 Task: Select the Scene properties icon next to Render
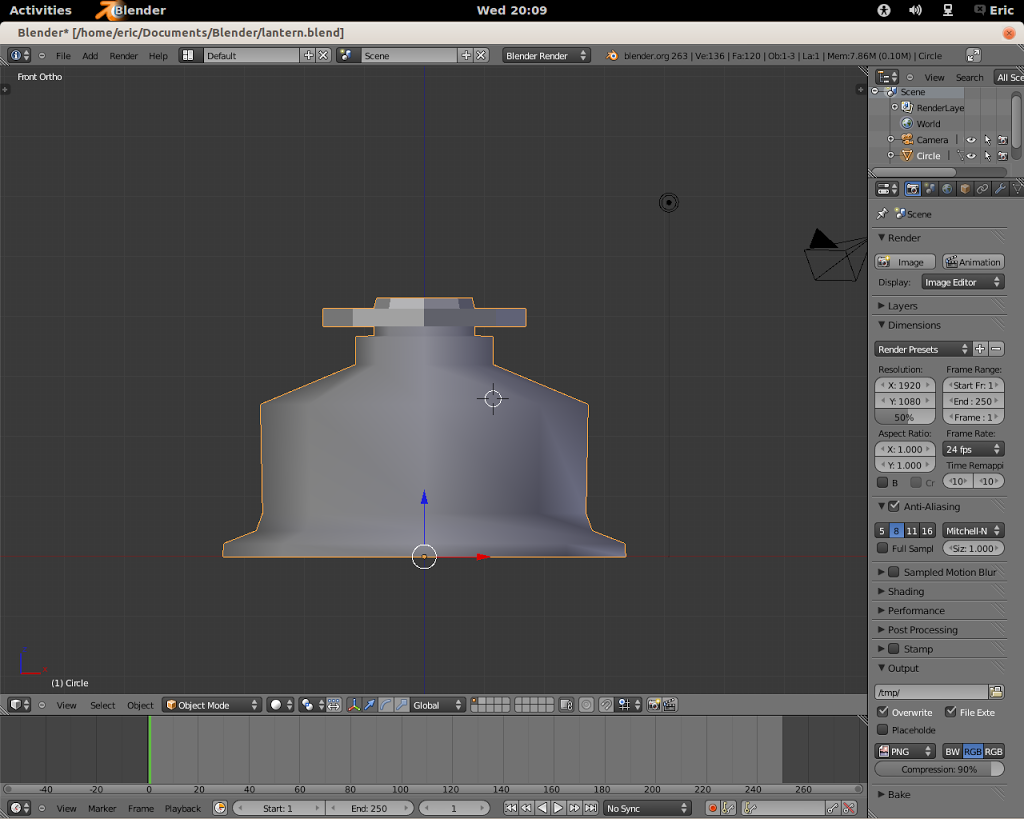tap(930, 188)
